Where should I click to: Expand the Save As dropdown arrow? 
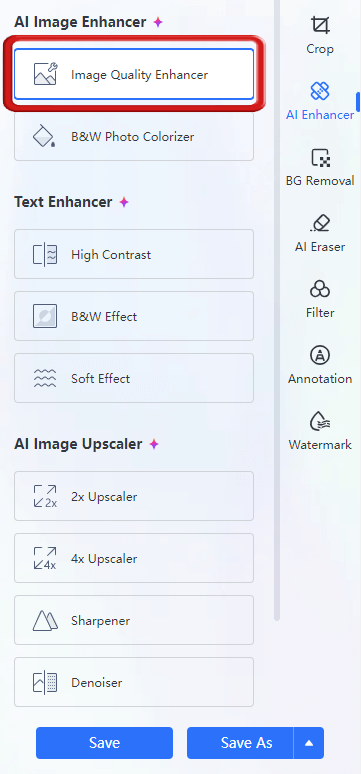click(309, 743)
